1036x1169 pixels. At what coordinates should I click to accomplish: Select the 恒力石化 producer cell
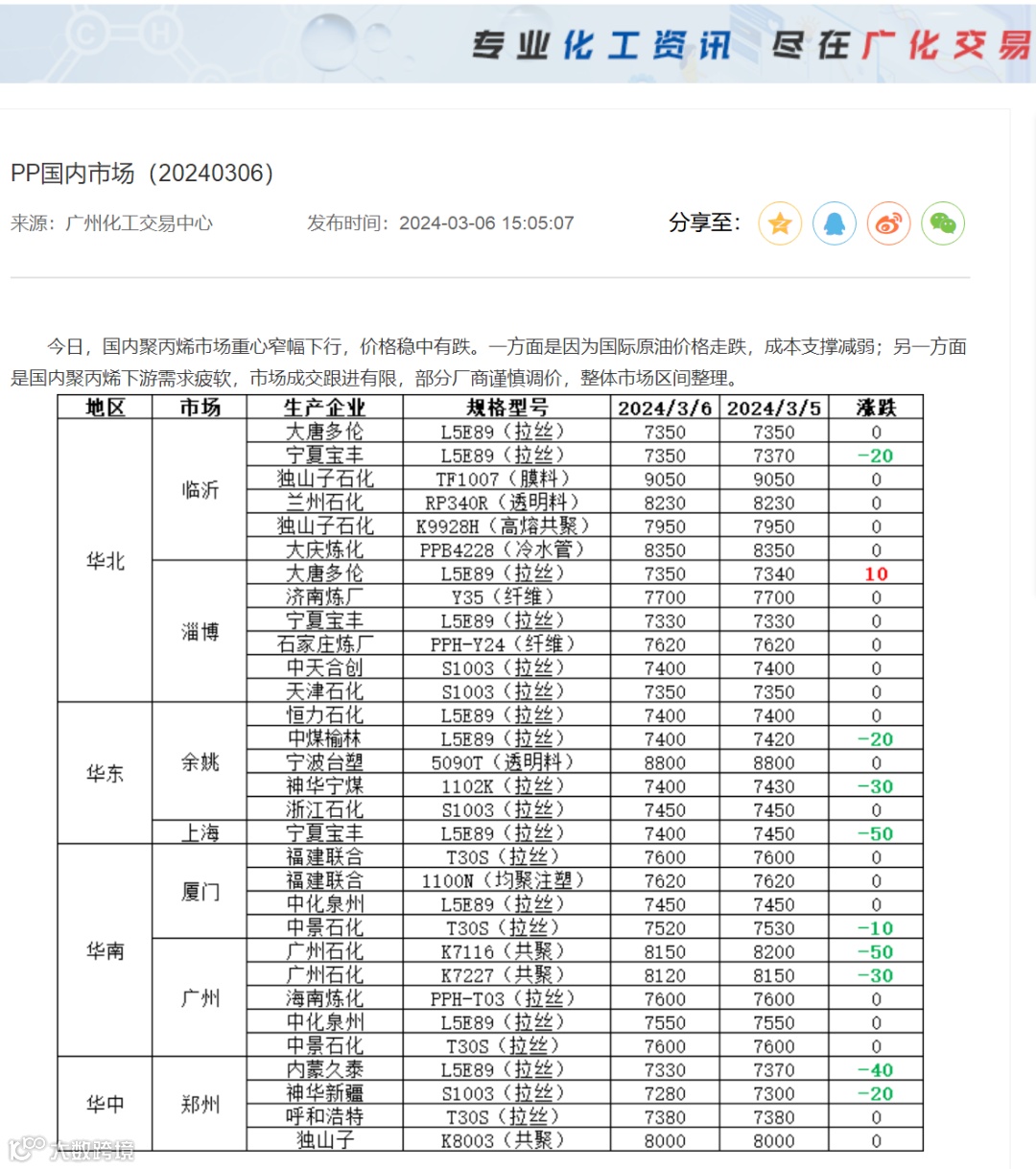point(325,715)
